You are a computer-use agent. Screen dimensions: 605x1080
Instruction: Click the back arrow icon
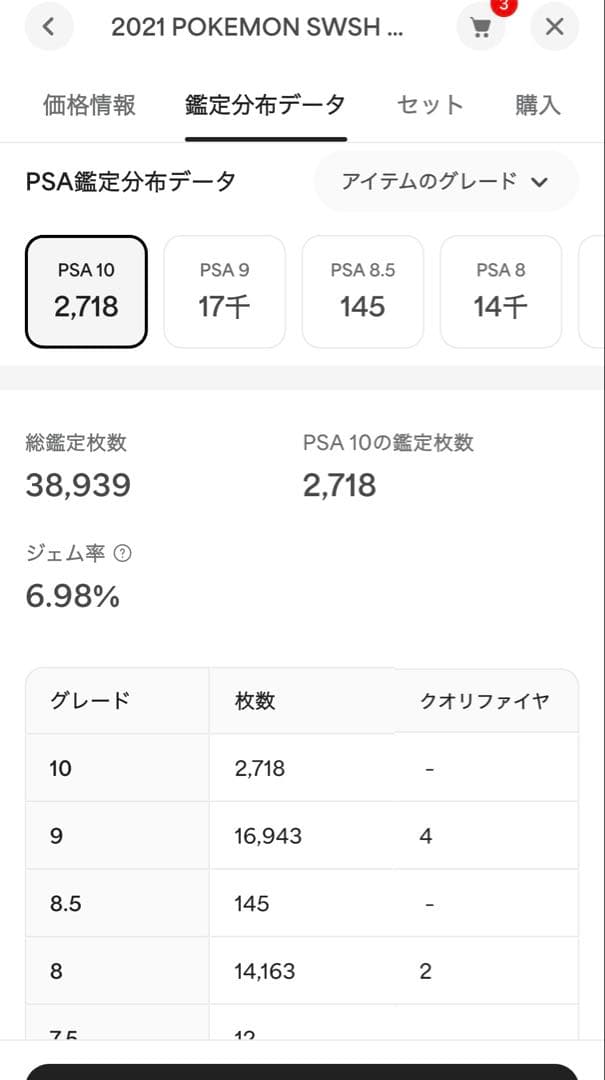48,27
